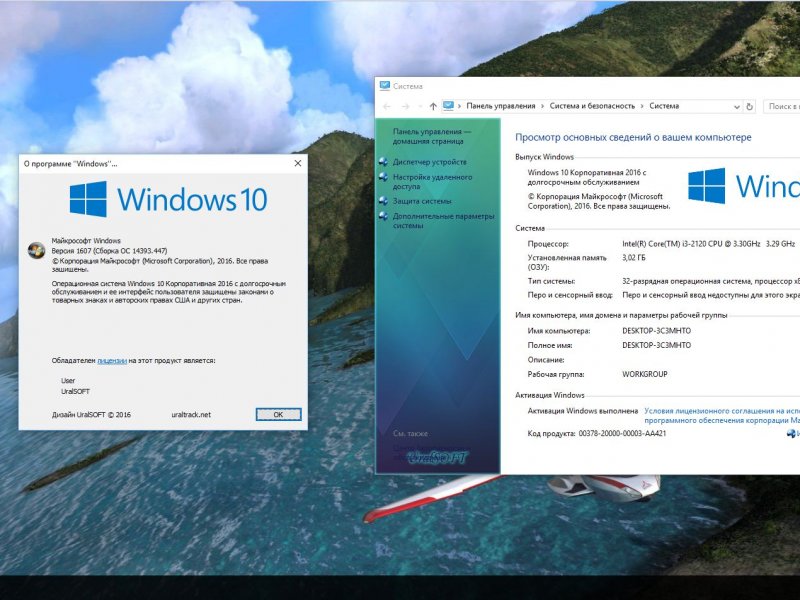Select the Система breadcrumb in the address bar
This screenshot has height=600, width=800.
point(664,106)
